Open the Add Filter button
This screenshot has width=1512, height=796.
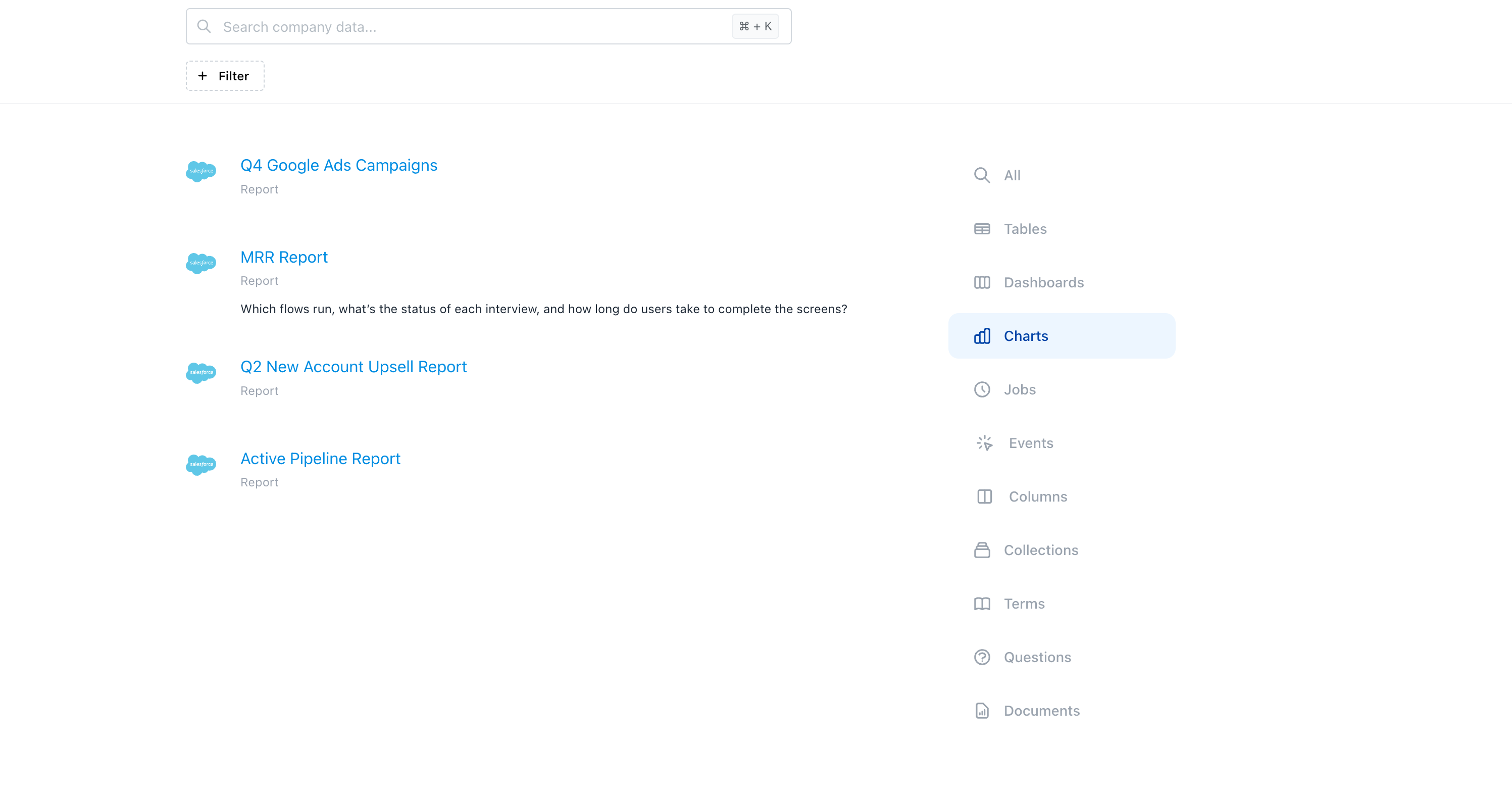click(x=225, y=76)
